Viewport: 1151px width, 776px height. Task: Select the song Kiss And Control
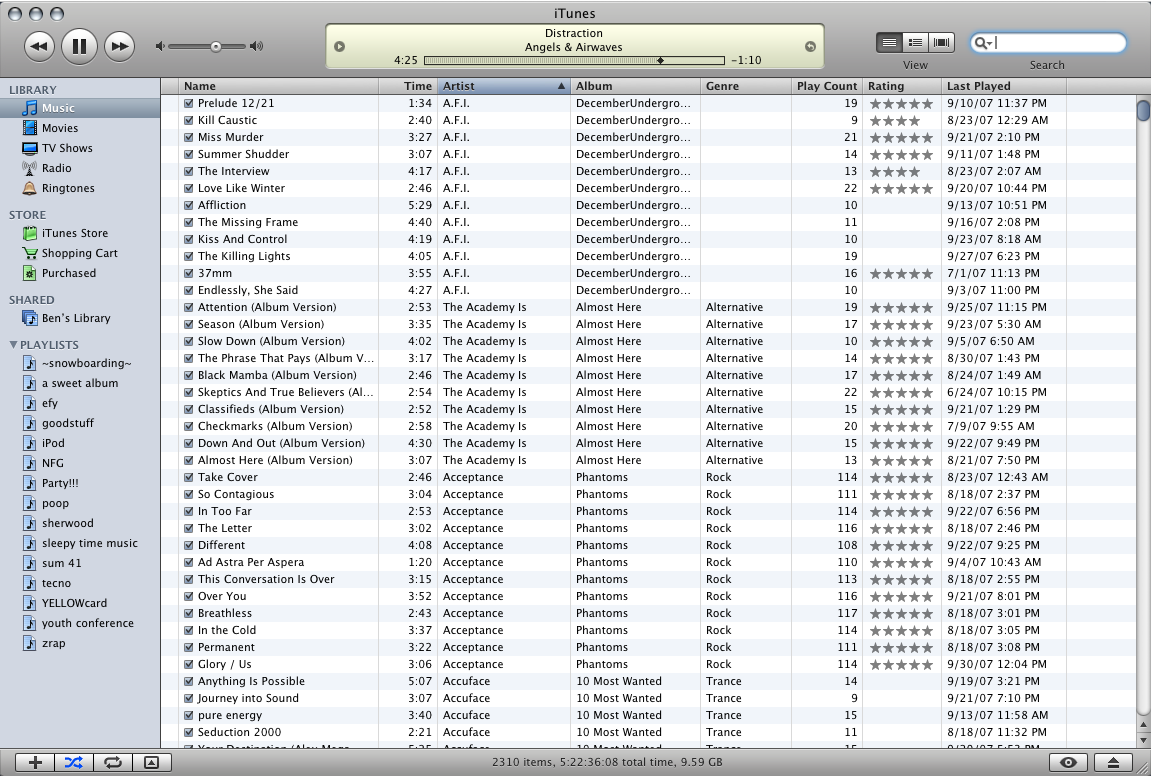point(242,239)
